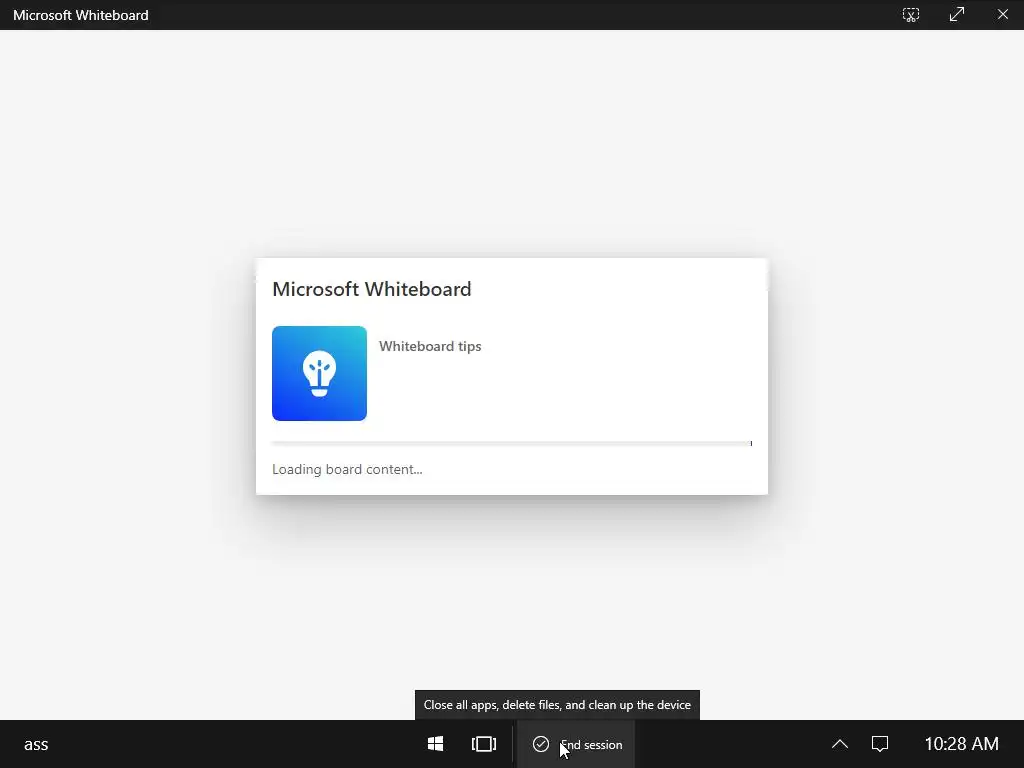Click the 10:28 AM clock
Viewport: 1024px width, 768px height.
(x=961, y=744)
